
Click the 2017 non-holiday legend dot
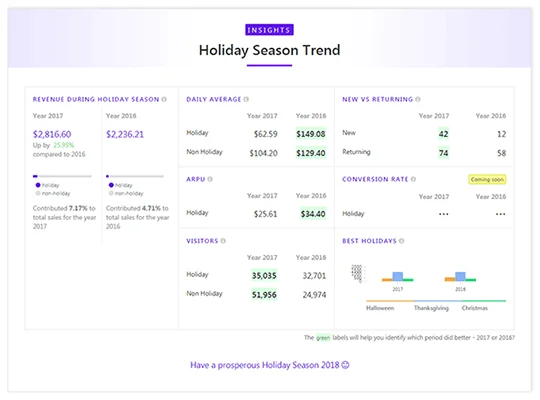(x=38, y=193)
